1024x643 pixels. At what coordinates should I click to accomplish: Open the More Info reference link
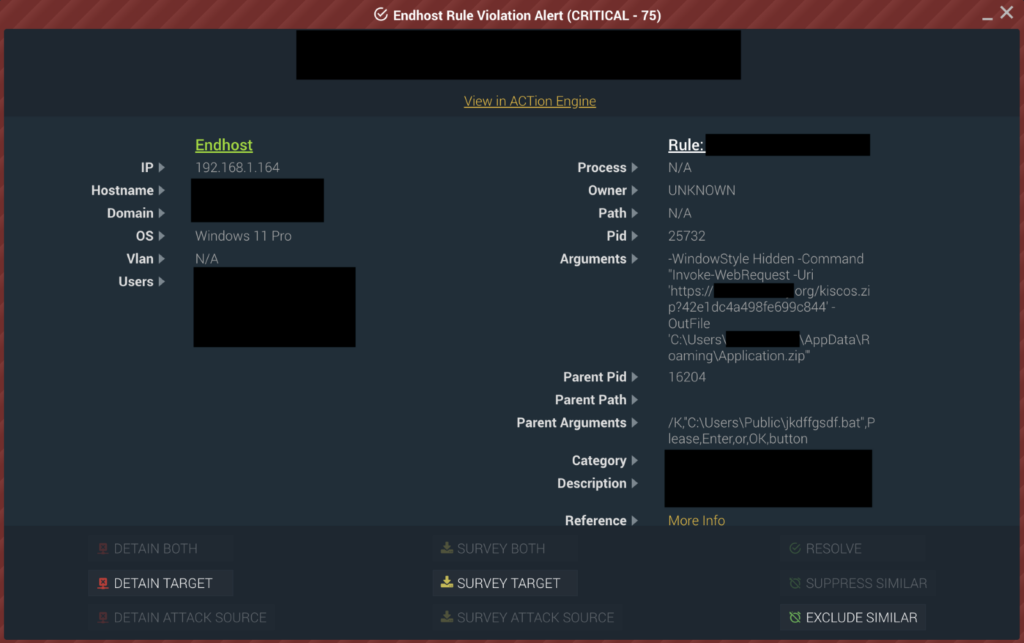696,520
